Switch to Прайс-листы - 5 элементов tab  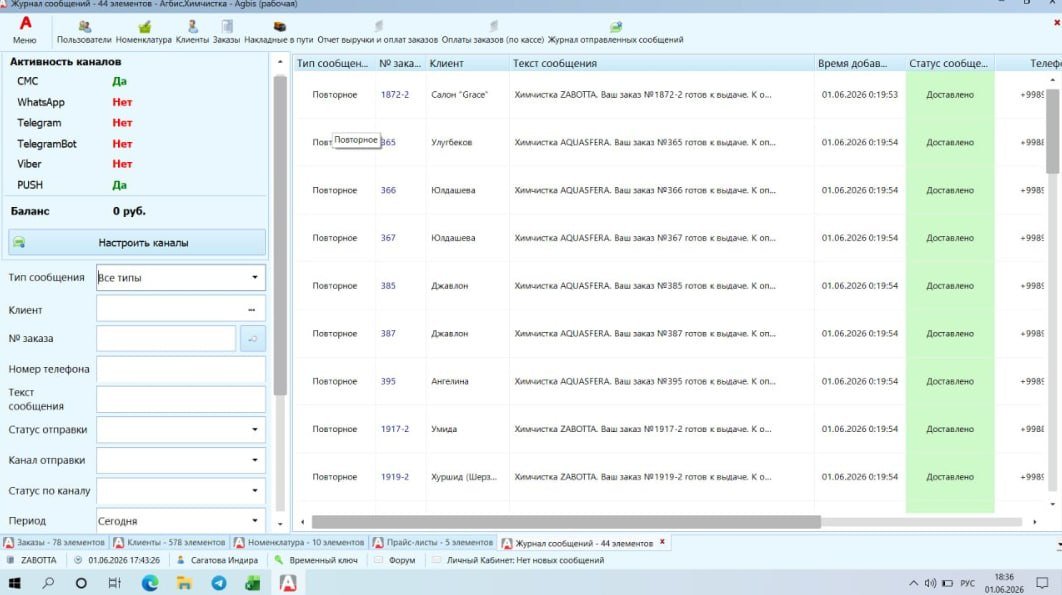click(433, 543)
